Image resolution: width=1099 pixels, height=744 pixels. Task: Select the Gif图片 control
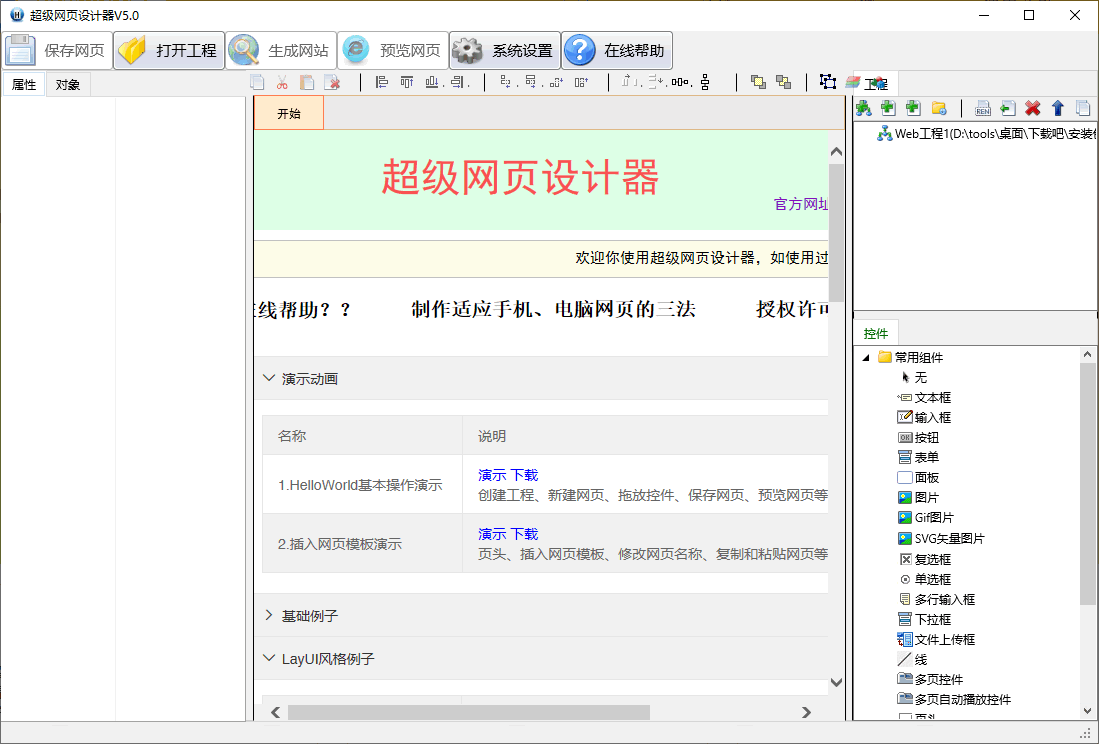pos(926,518)
